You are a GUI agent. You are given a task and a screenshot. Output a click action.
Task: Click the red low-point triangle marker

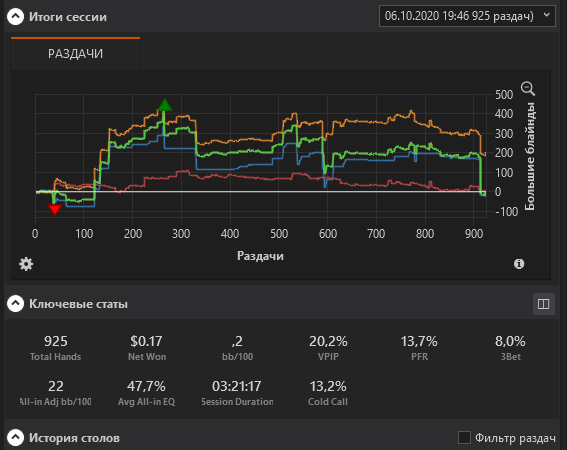[55, 210]
